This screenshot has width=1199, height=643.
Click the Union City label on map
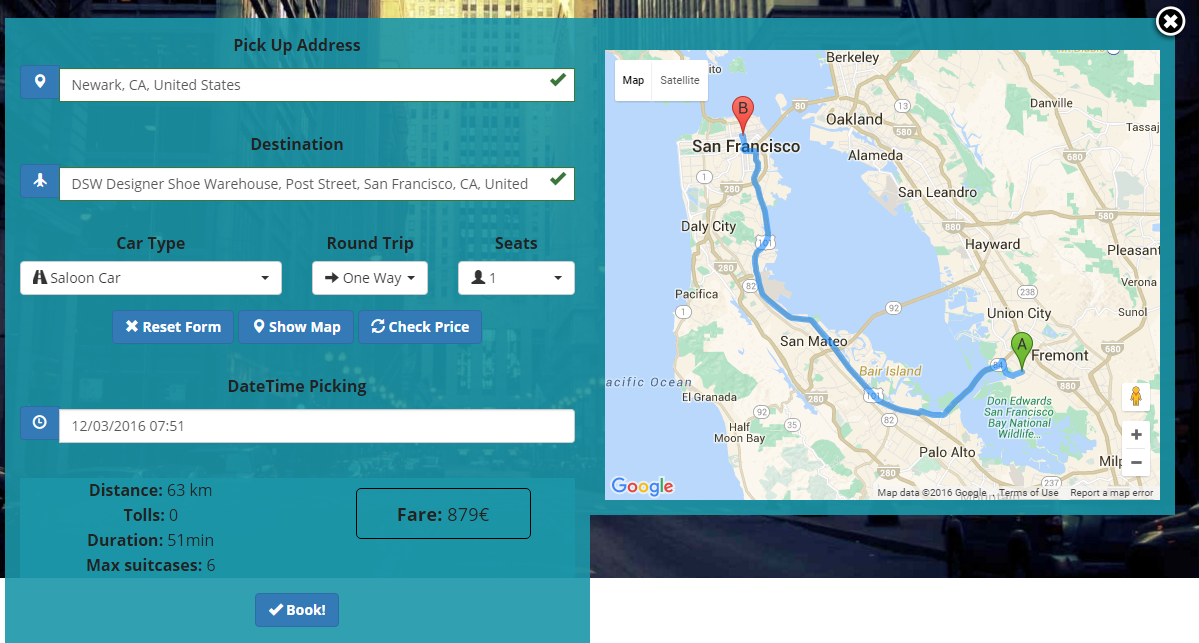[1019, 313]
